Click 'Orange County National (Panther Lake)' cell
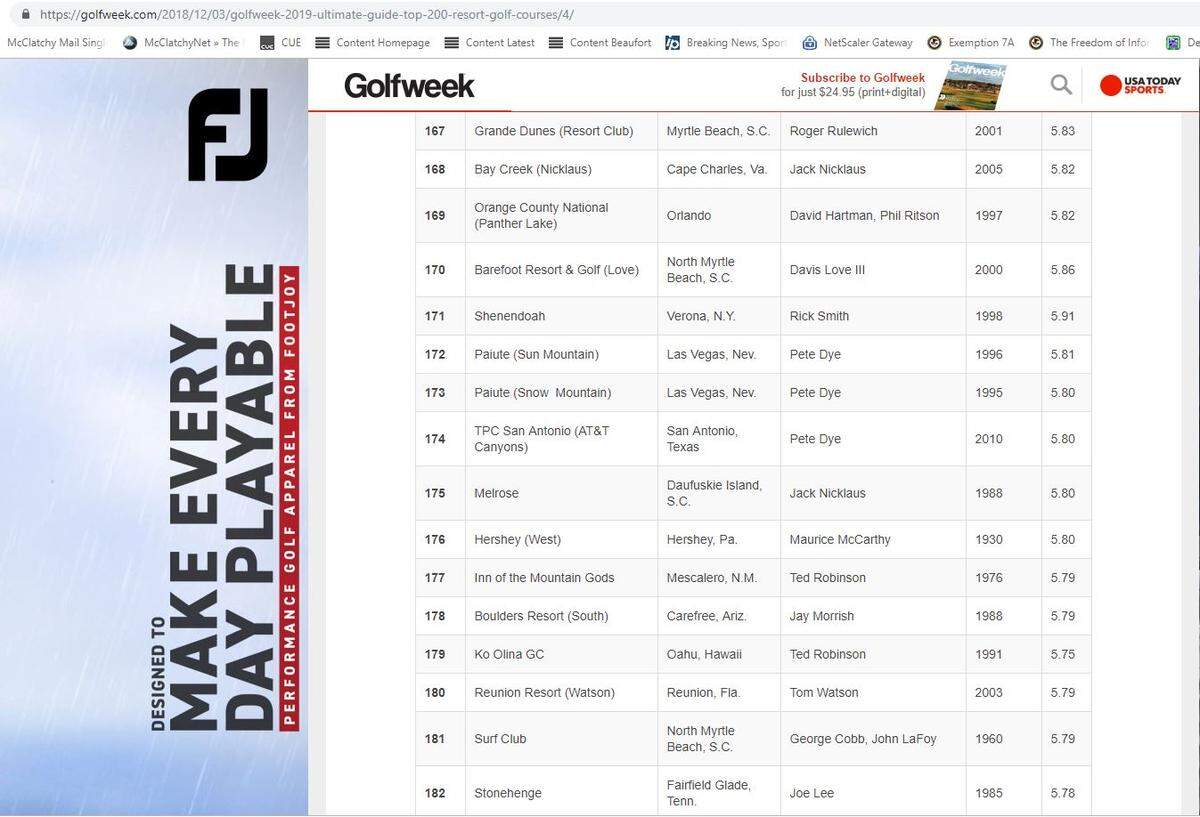This screenshot has height=817, width=1200. (x=560, y=215)
